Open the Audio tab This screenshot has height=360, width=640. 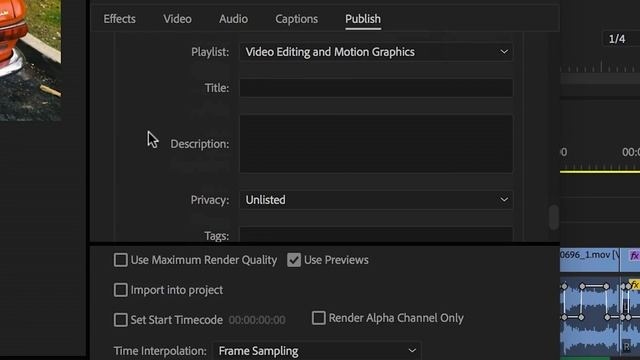click(233, 19)
